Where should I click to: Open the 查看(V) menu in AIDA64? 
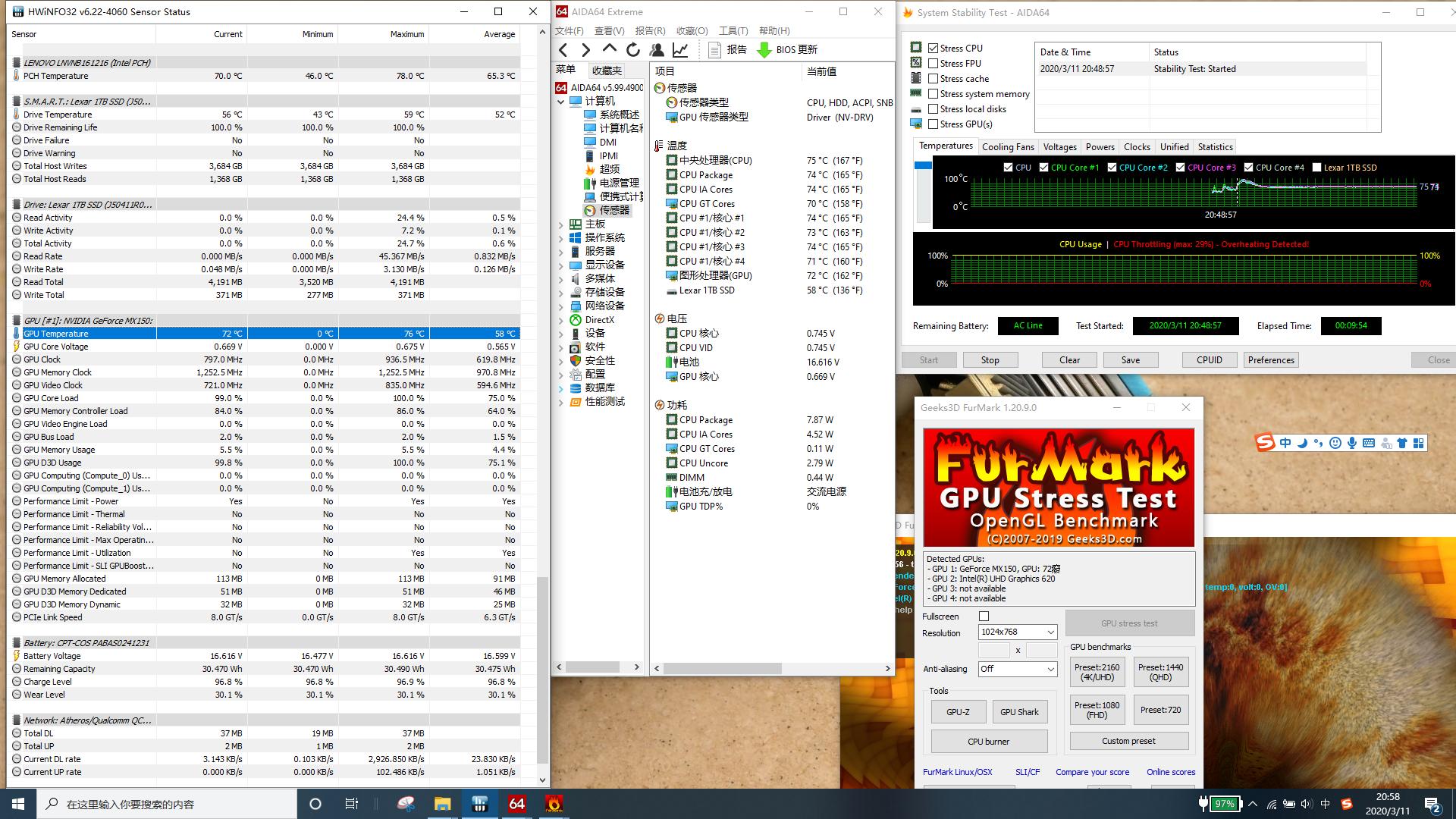(x=610, y=31)
